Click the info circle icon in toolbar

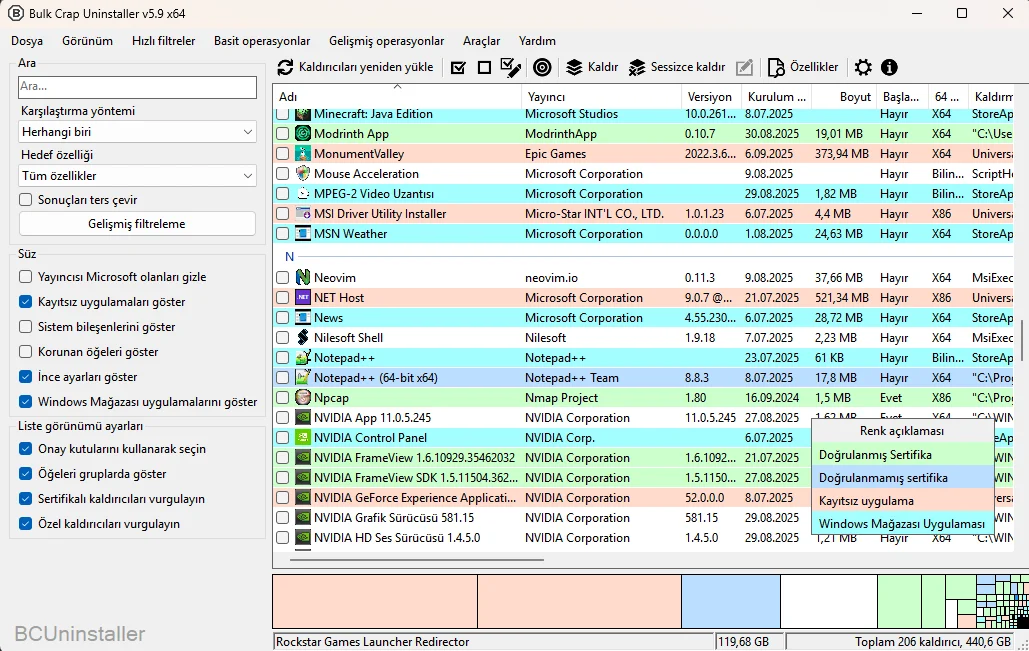click(x=889, y=67)
